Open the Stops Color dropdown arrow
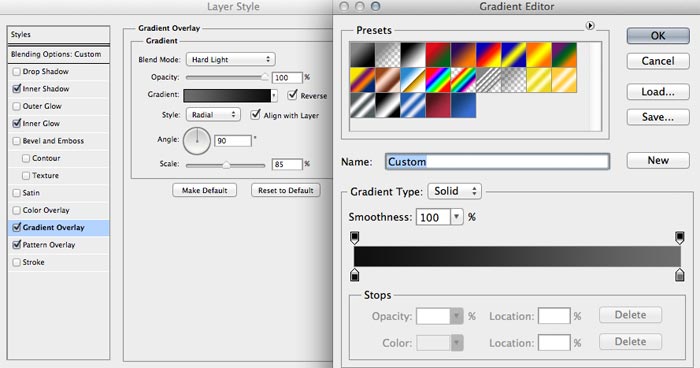 pos(456,343)
